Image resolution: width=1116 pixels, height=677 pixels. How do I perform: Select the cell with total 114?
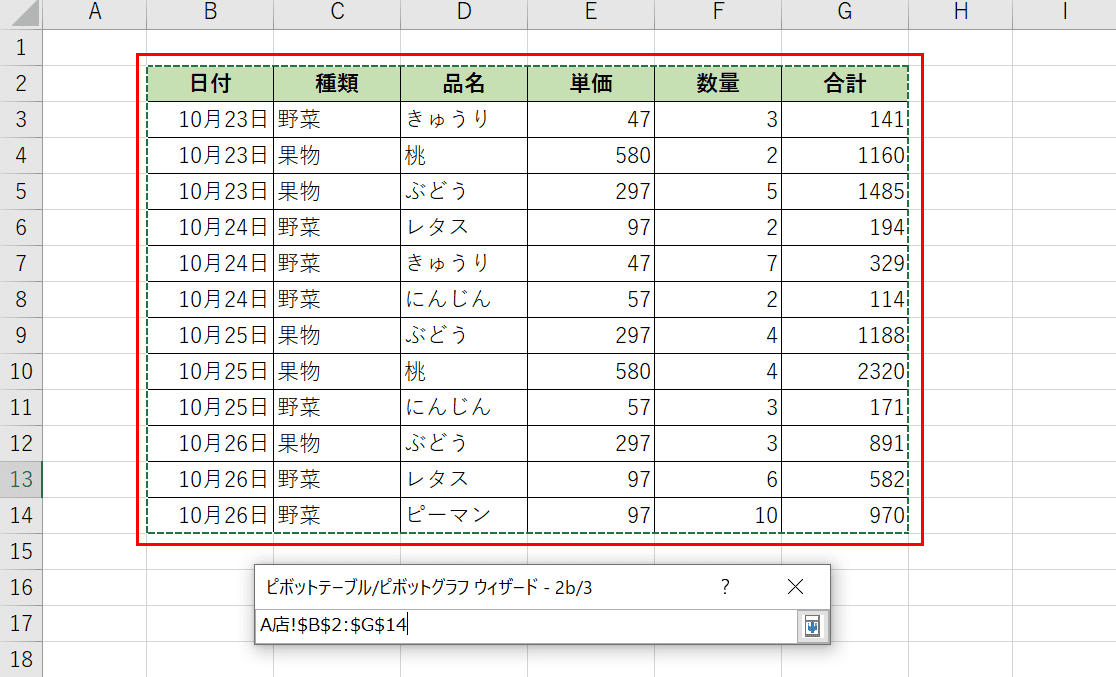pyautogui.click(x=845, y=299)
